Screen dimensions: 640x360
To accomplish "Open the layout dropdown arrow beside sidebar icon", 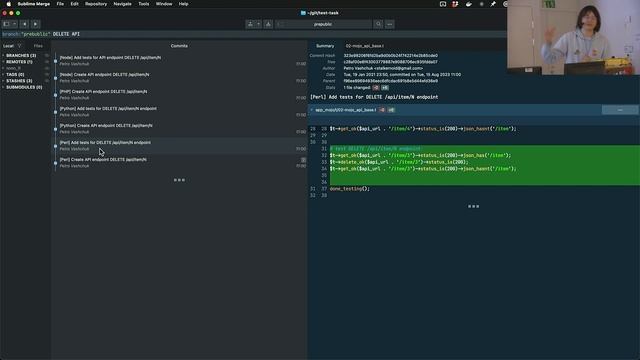I will point(14,24).
